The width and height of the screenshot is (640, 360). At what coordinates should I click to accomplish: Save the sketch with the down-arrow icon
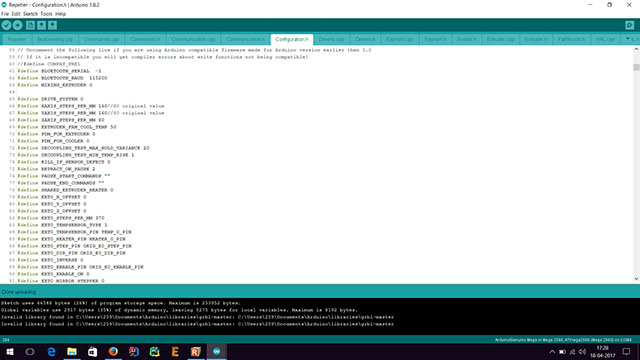click(x=52, y=25)
